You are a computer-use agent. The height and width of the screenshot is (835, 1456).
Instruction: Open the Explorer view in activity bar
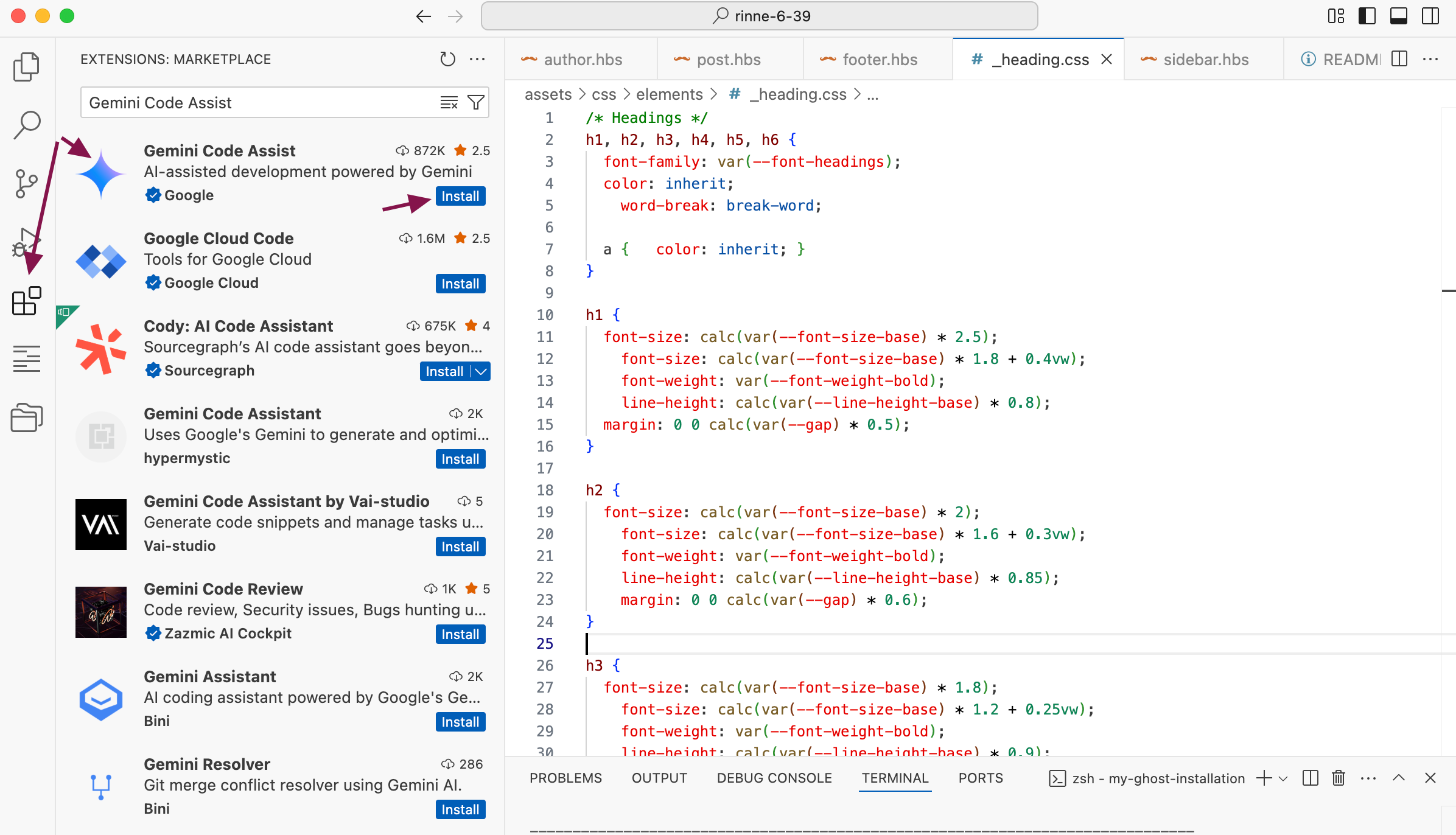[x=26, y=66]
